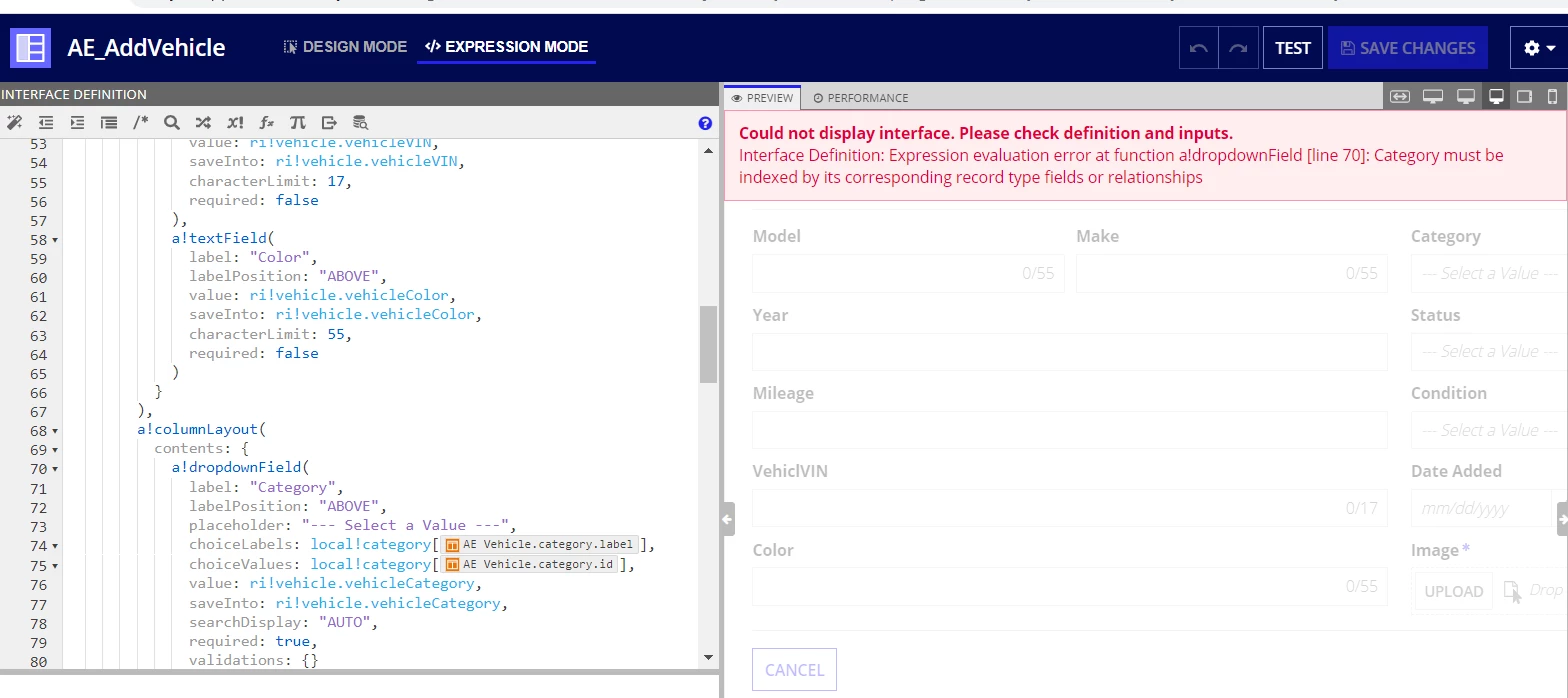Collapse the left pane with the splitter arrow
Image resolution: width=1568 pixels, height=698 pixels.
[x=727, y=519]
